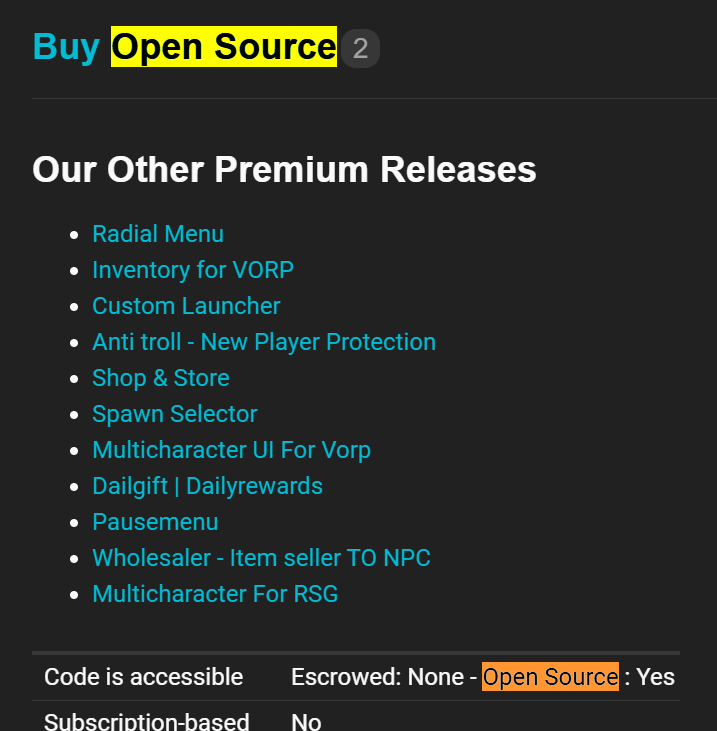
Task: Open Wholesaler - Item seller TO NPC
Action: pos(261,558)
